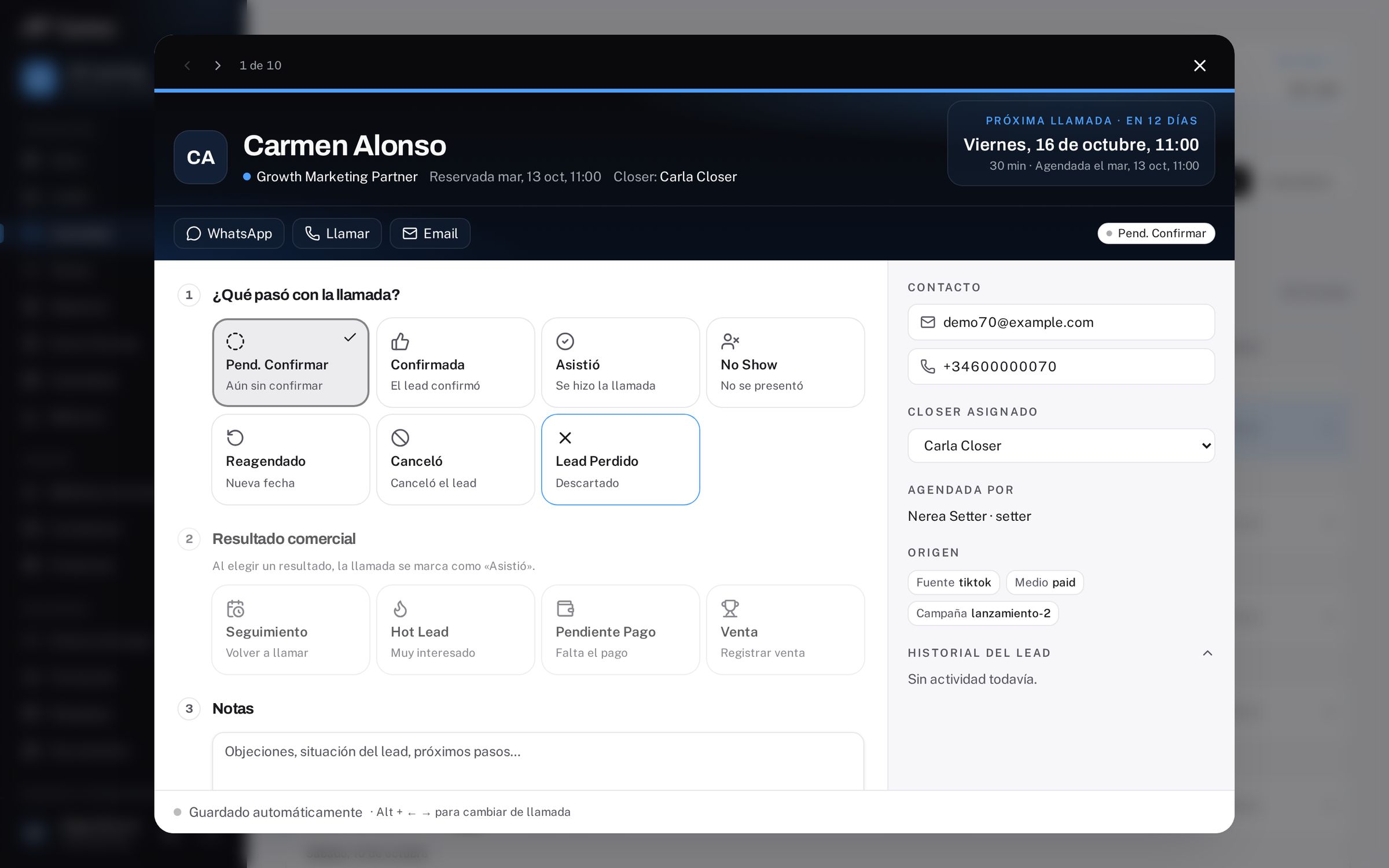Screen dimensions: 1389x868
Task: Choose Venta to register a sale
Action: 785,630
